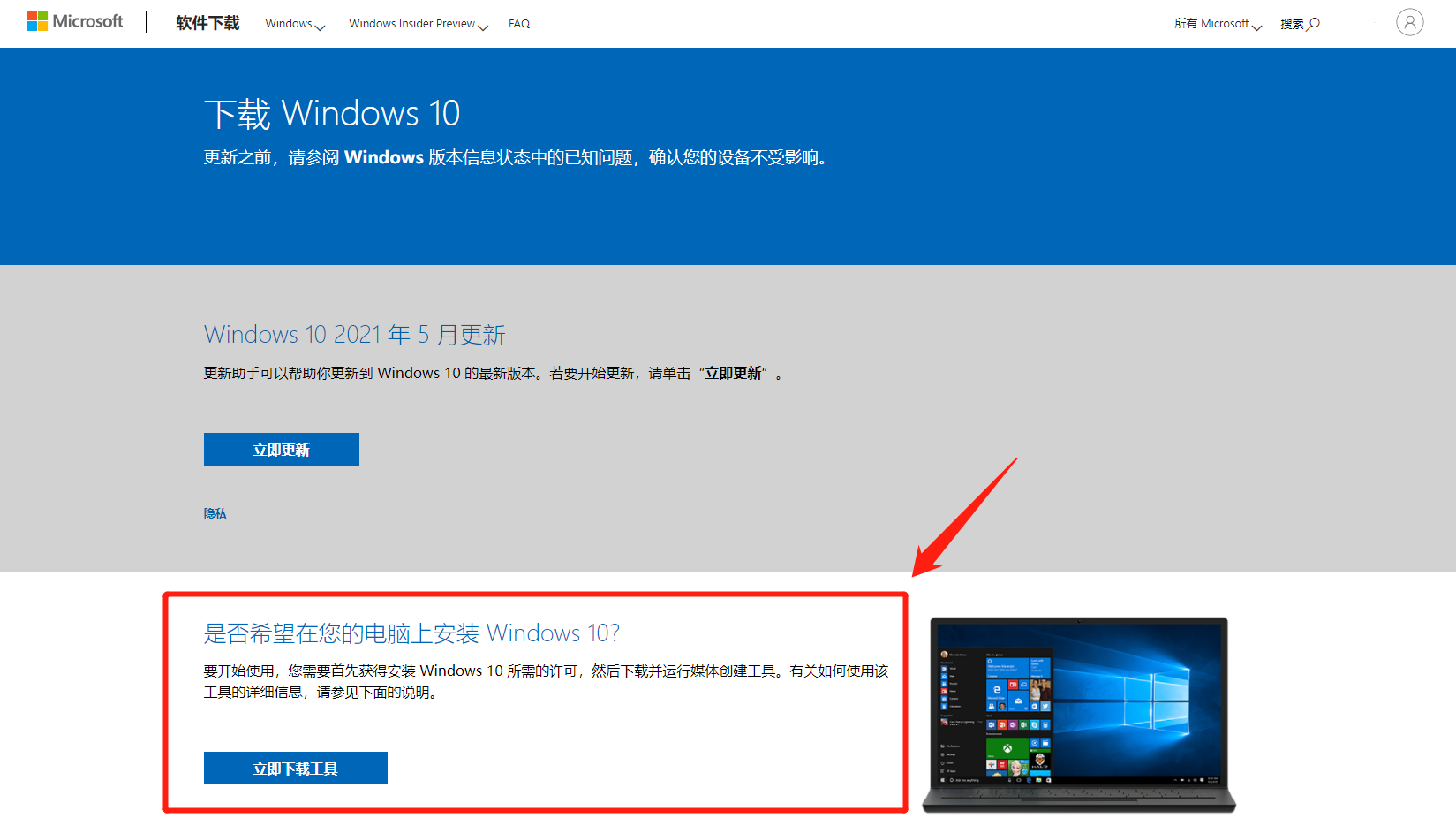Click the paragraph beginning 更新助手可以帮助你更新到
This screenshot has width=1456, height=826.
(x=494, y=374)
